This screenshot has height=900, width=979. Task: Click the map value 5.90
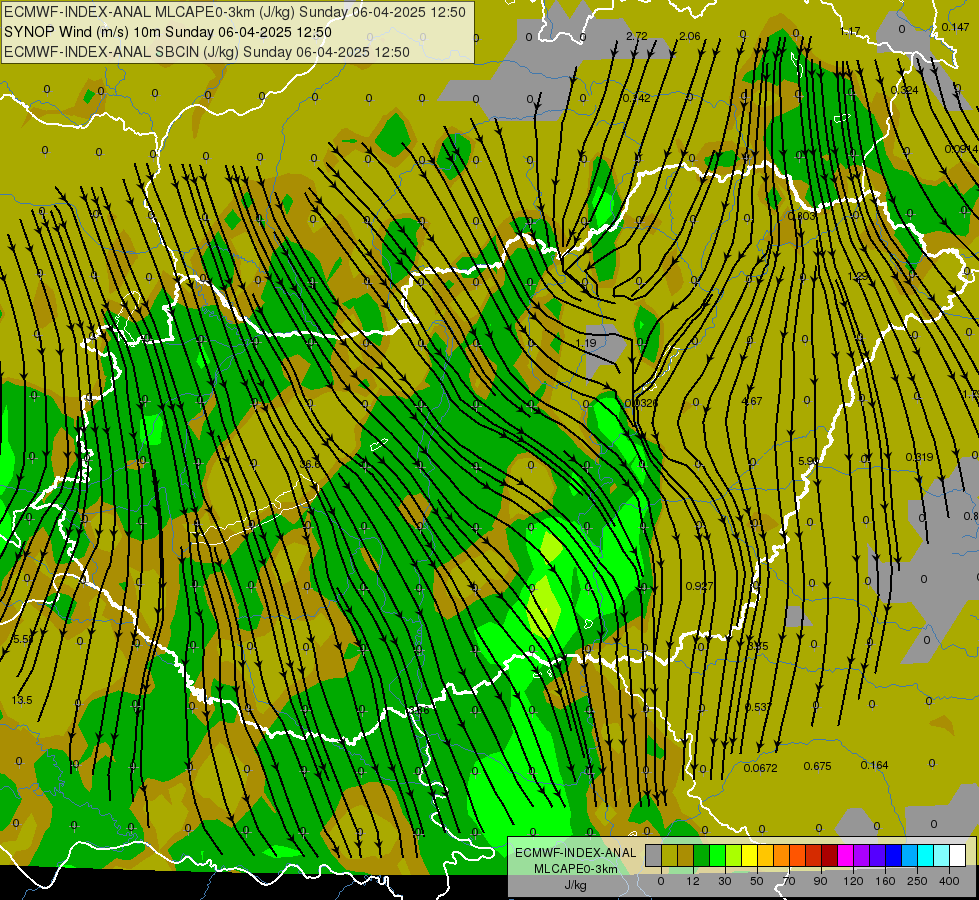(x=809, y=461)
